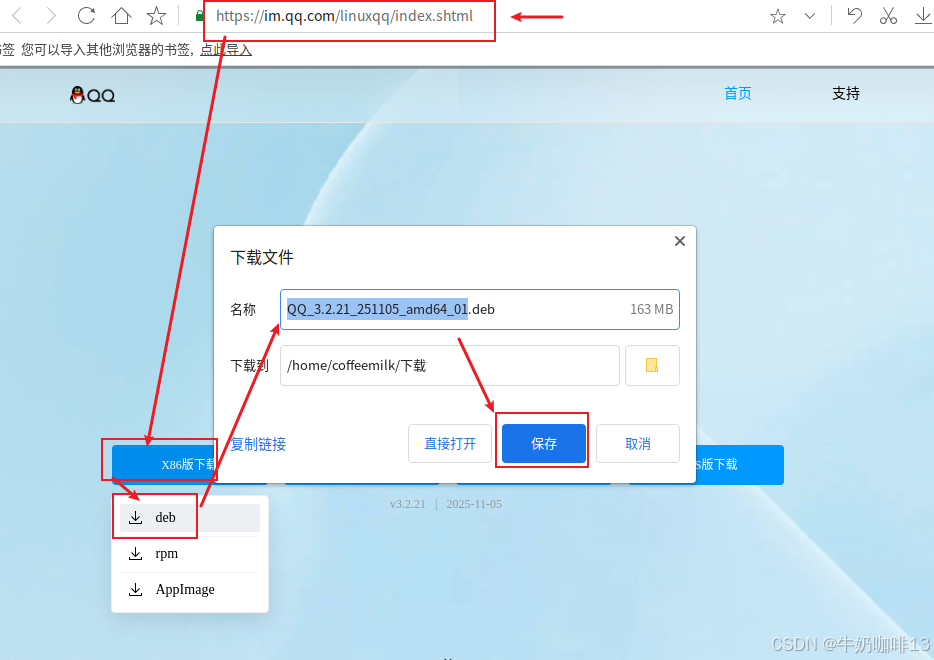Image resolution: width=934 pixels, height=660 pixels.
Task: Click the 复制链接 link
Action: click(258, 444)
